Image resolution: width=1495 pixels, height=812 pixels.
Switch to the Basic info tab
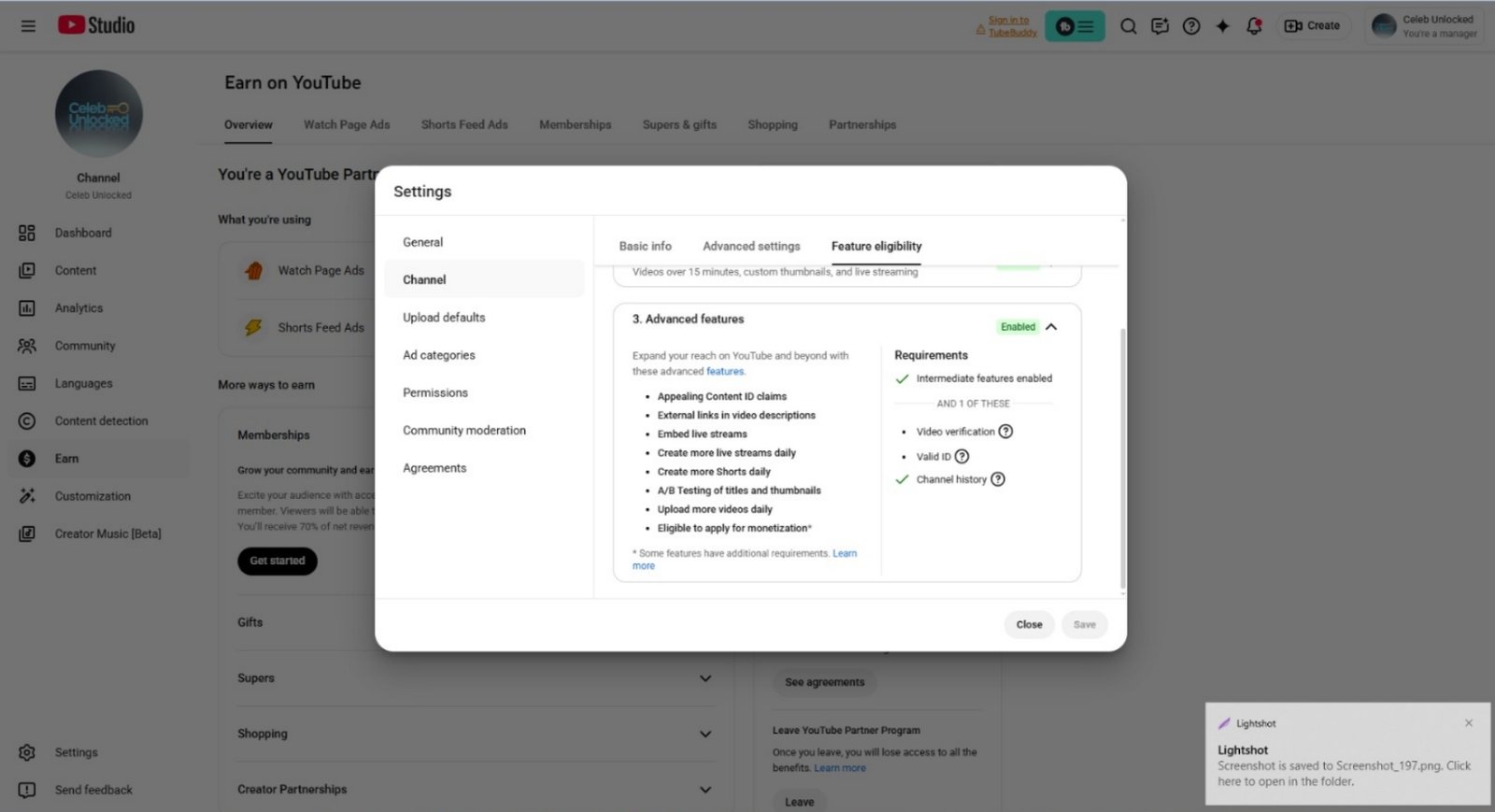coord(645,247)
